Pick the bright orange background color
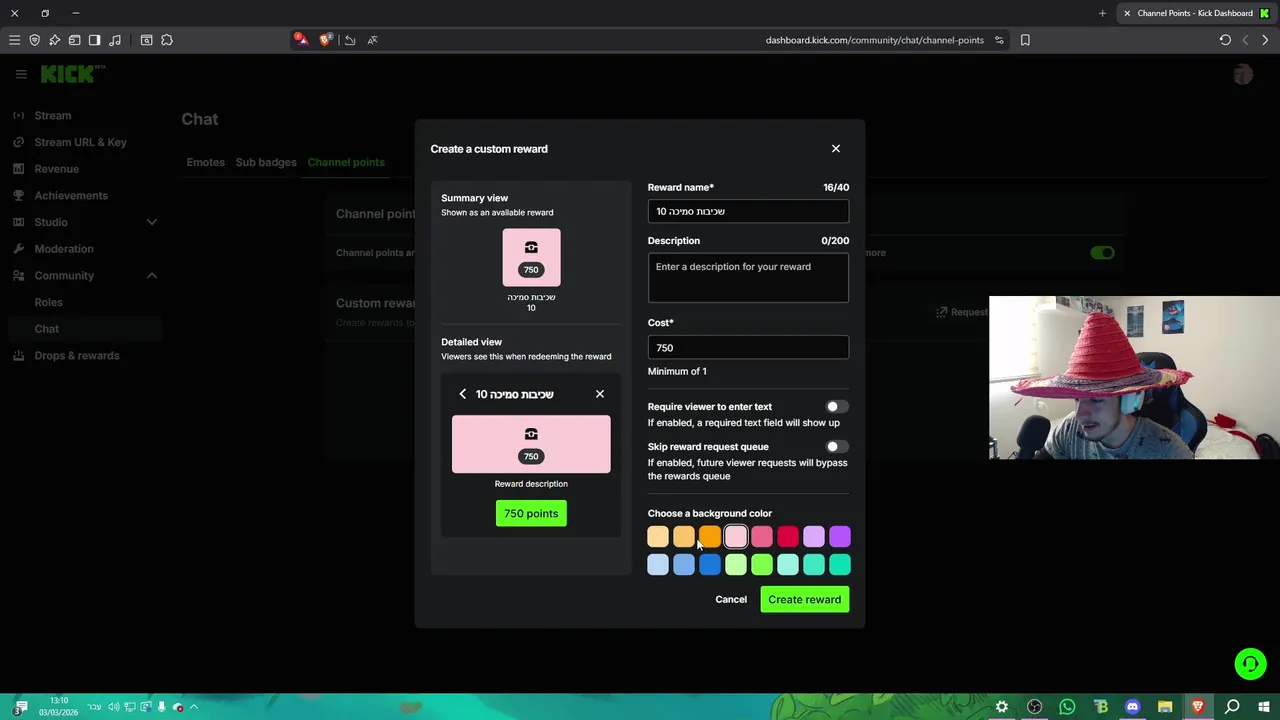 tap(710, 538)
